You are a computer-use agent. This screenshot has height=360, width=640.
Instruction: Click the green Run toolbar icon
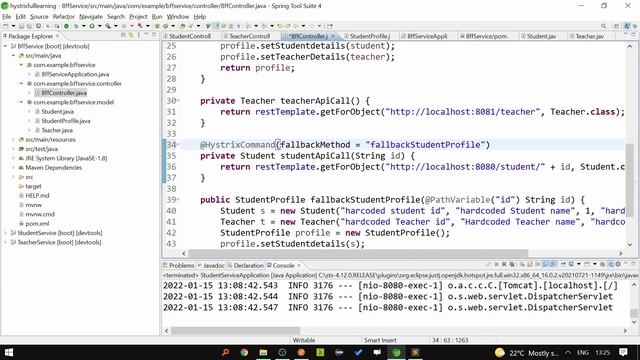(x=92, y=26)
